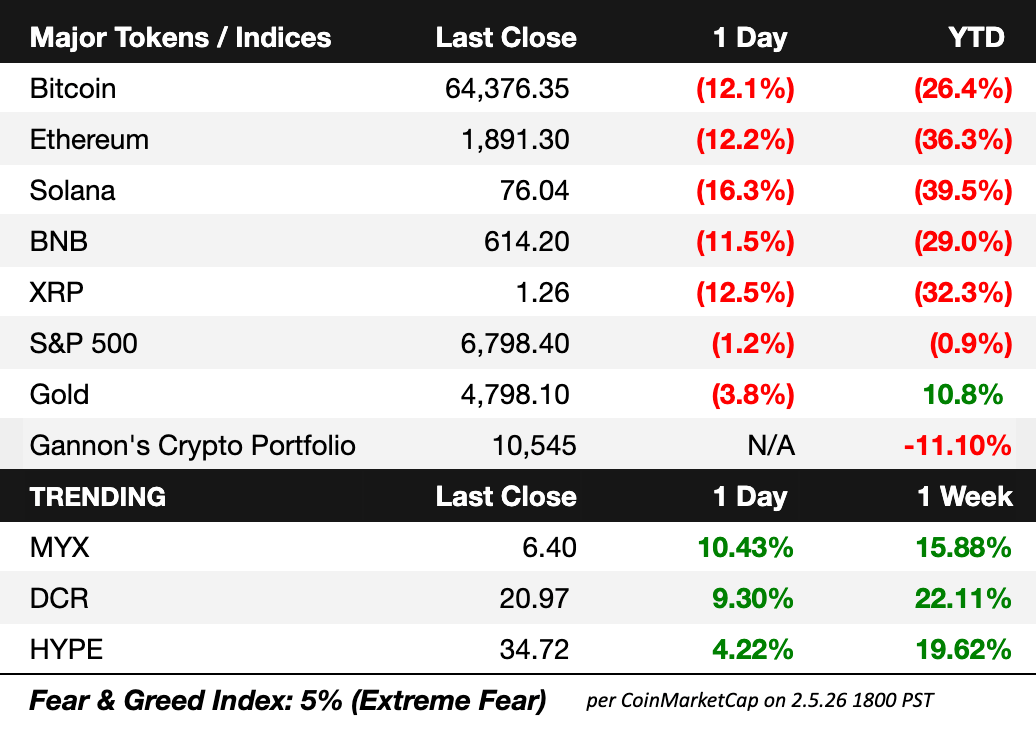The height and width of the screenshot is (734, 1036).
Task: Click the 1 Week column header
Action: [x=965, y=497]
